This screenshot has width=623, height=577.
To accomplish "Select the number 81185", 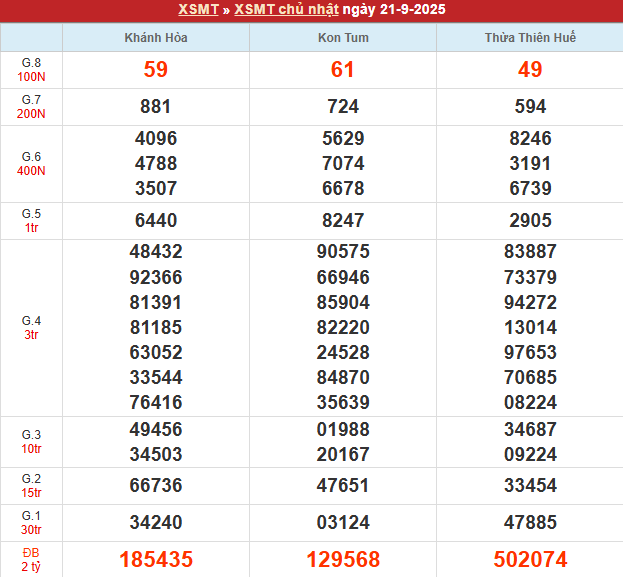I will pos(156,328).
